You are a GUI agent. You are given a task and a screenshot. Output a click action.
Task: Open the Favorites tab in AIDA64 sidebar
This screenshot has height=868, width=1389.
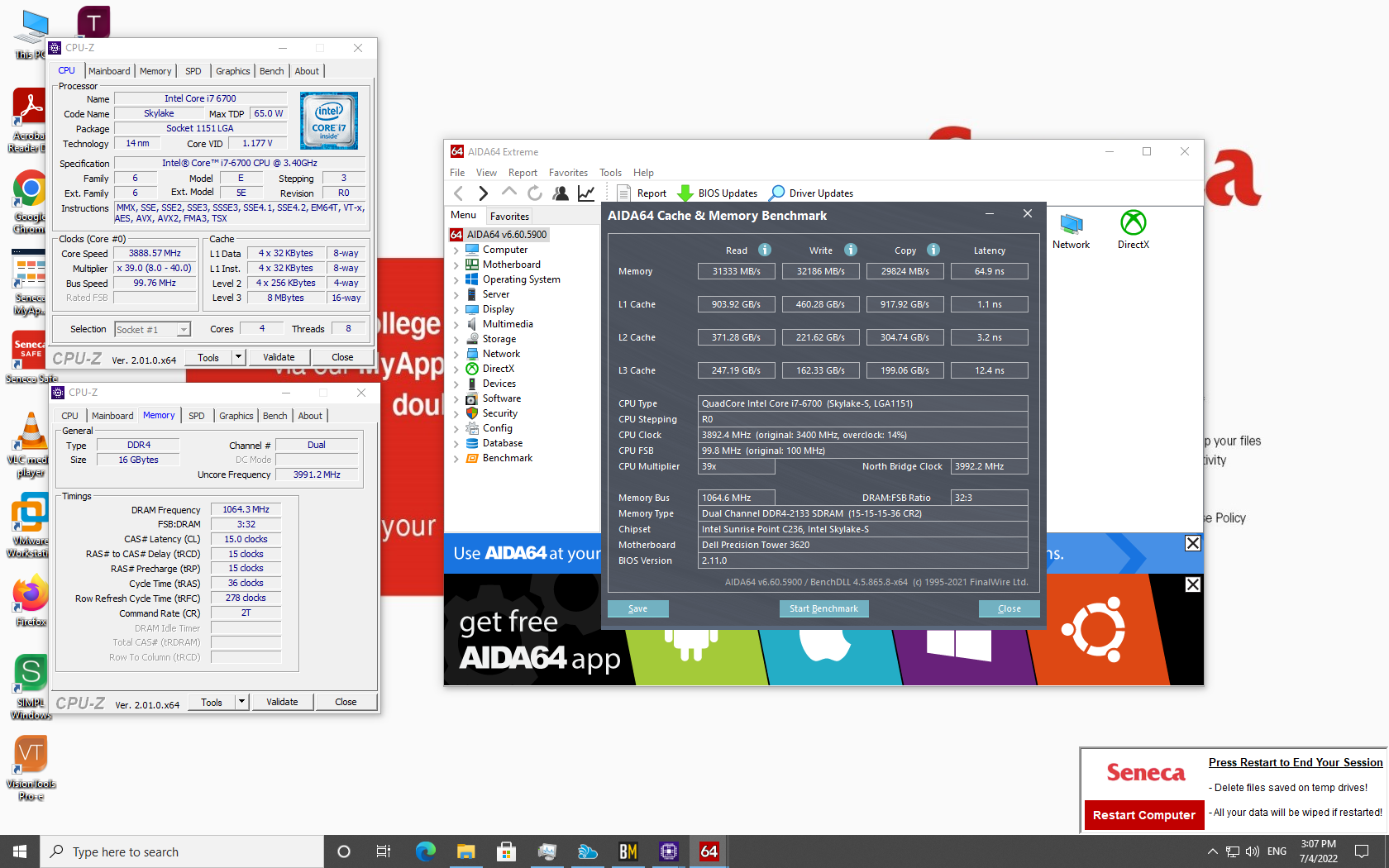pyautogui.click(x=509, y=217)
